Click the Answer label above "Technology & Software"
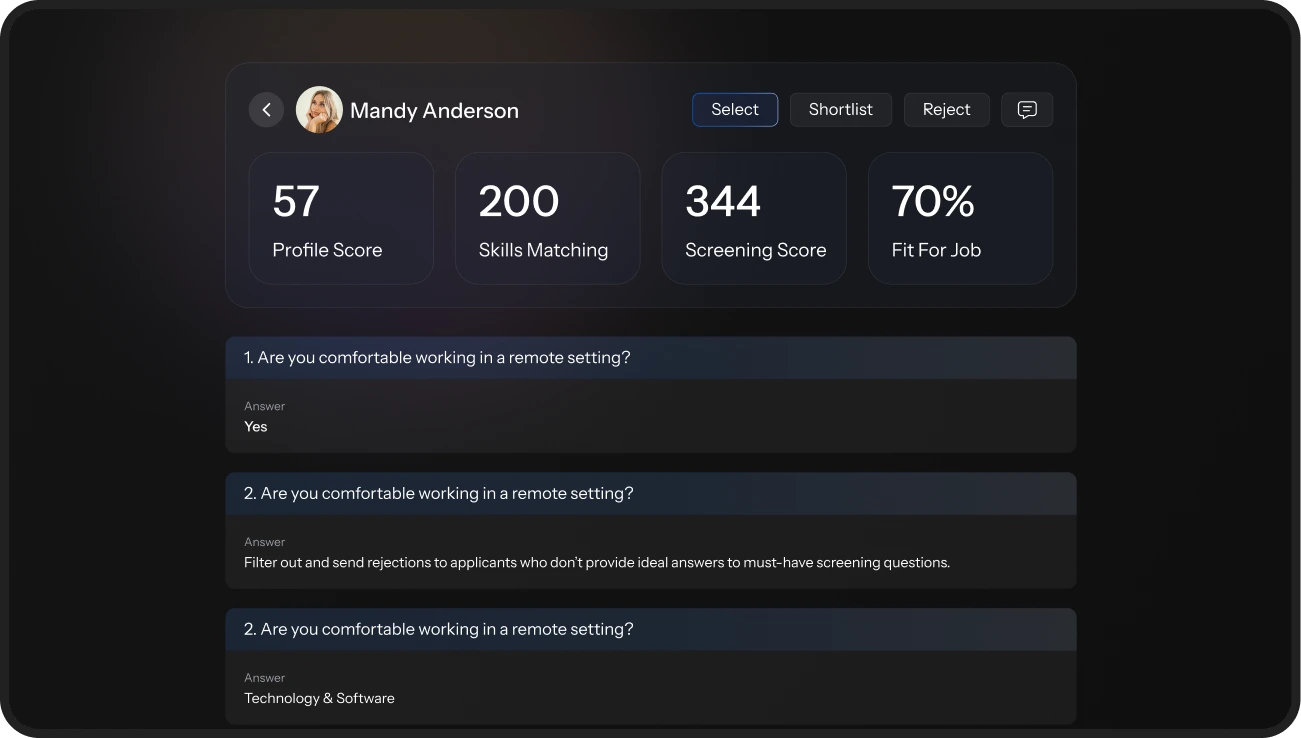Image resolution: width=1301 pixels, height=738 pixels. point(264,678)
